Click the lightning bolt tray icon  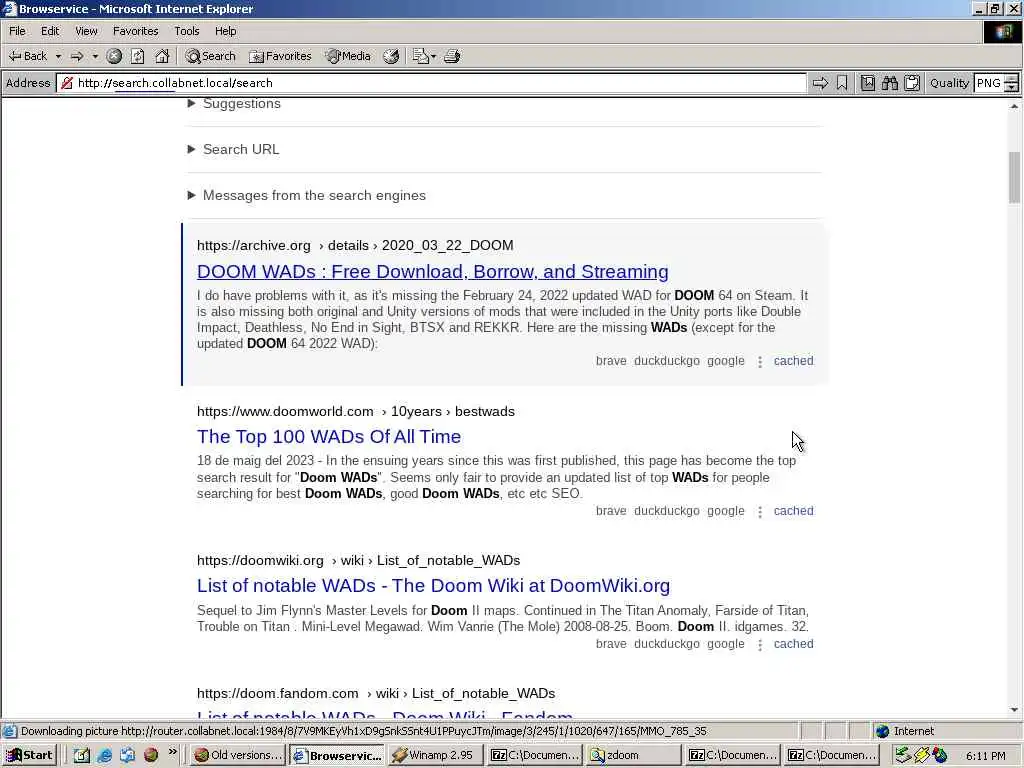click(x=921, y=755)
